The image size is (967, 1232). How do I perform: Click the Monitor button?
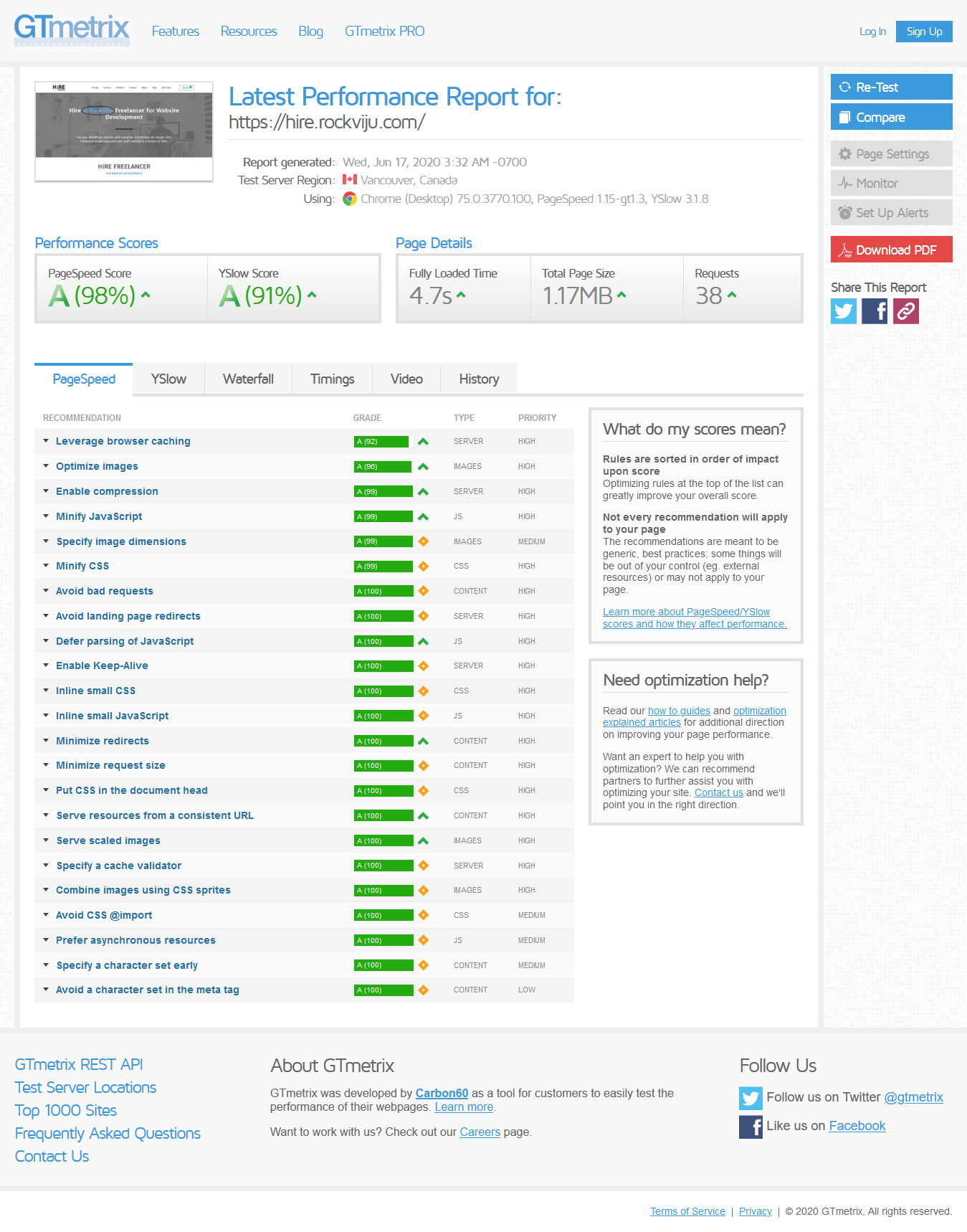(x=891, y=183)
